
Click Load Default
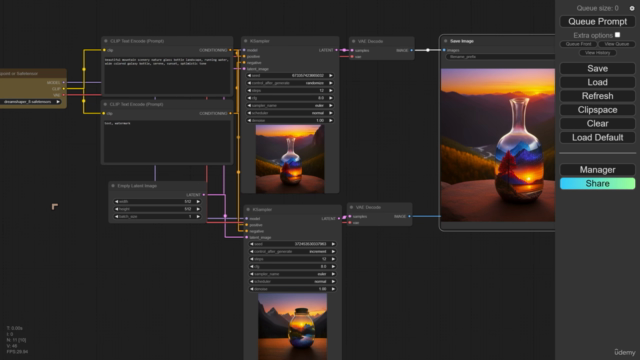click(597, 138)
